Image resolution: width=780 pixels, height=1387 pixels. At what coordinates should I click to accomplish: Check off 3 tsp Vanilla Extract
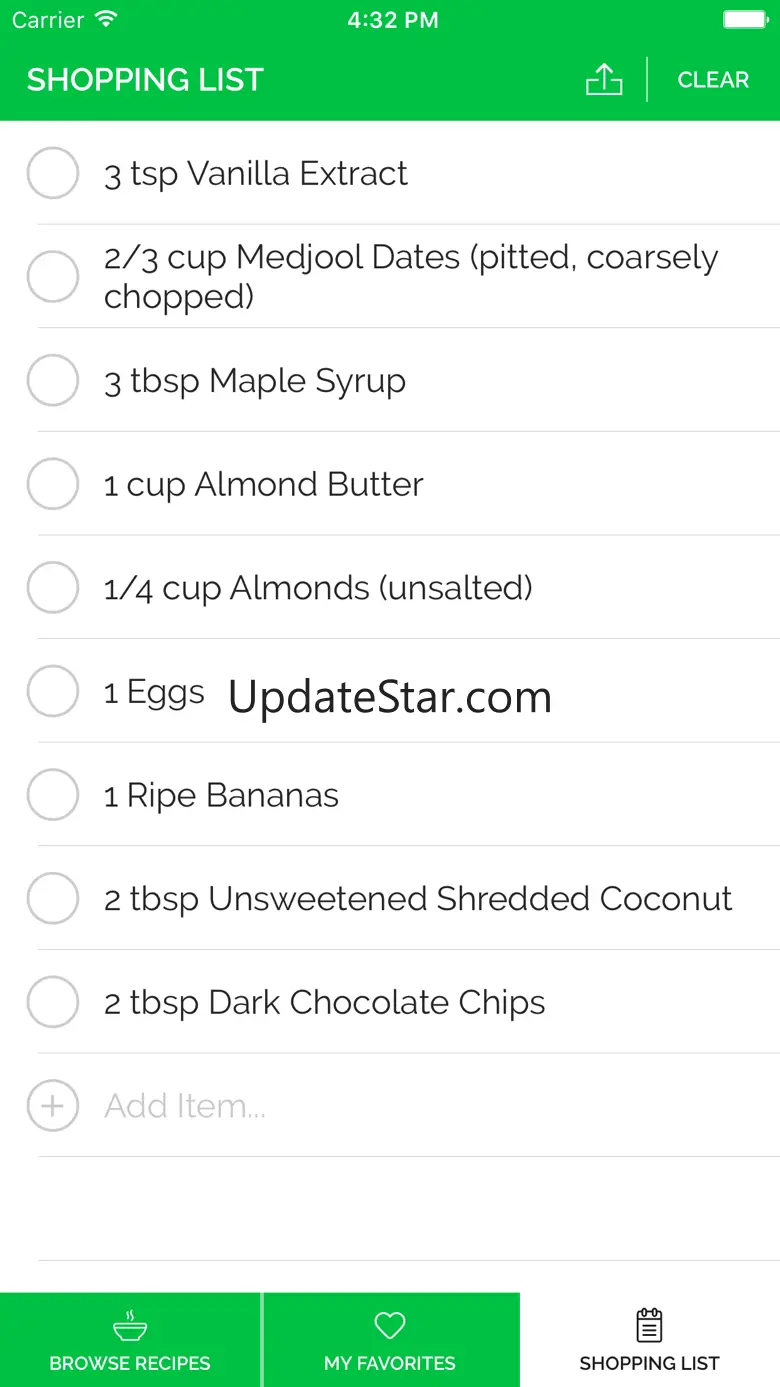(52, 174)
